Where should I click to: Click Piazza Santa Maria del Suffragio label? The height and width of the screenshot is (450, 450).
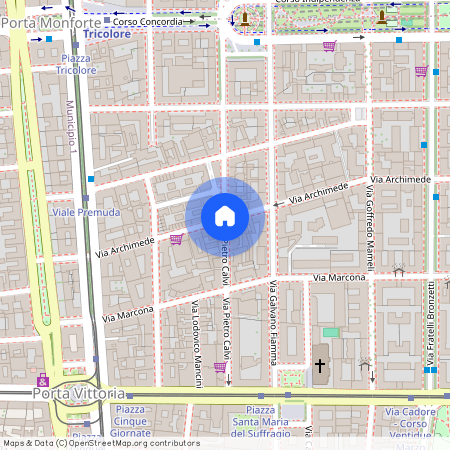tap(260, 422)
